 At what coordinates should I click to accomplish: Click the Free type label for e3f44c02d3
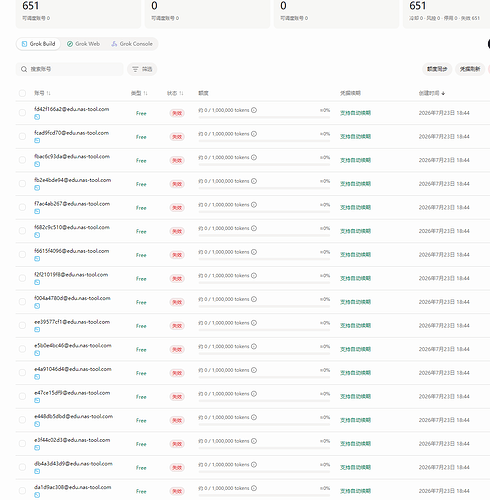[141, 444]
